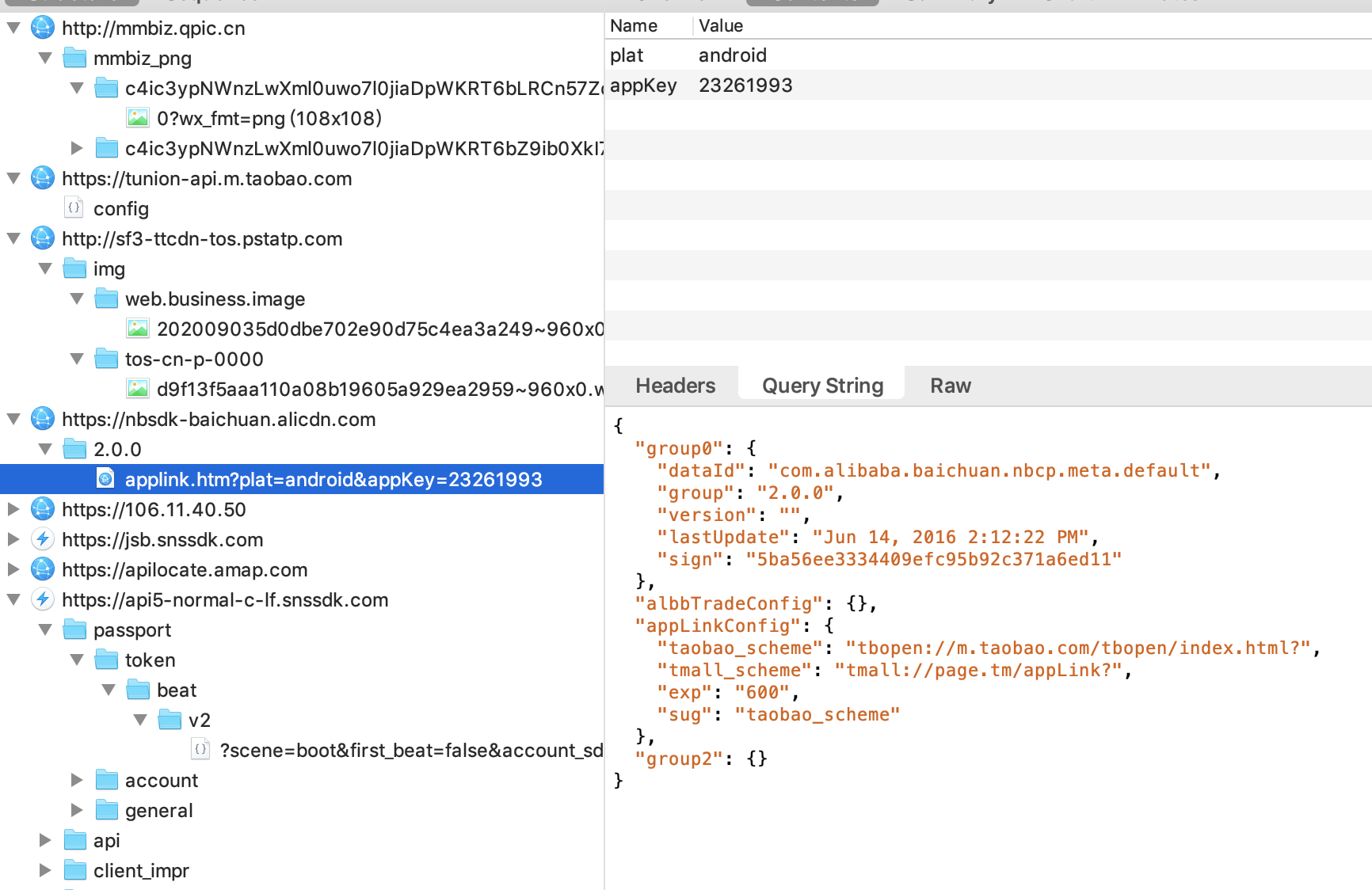The image size is (1372, 890).
Task: Switch to the Raw tab
Action: click(x=951, y=386)
